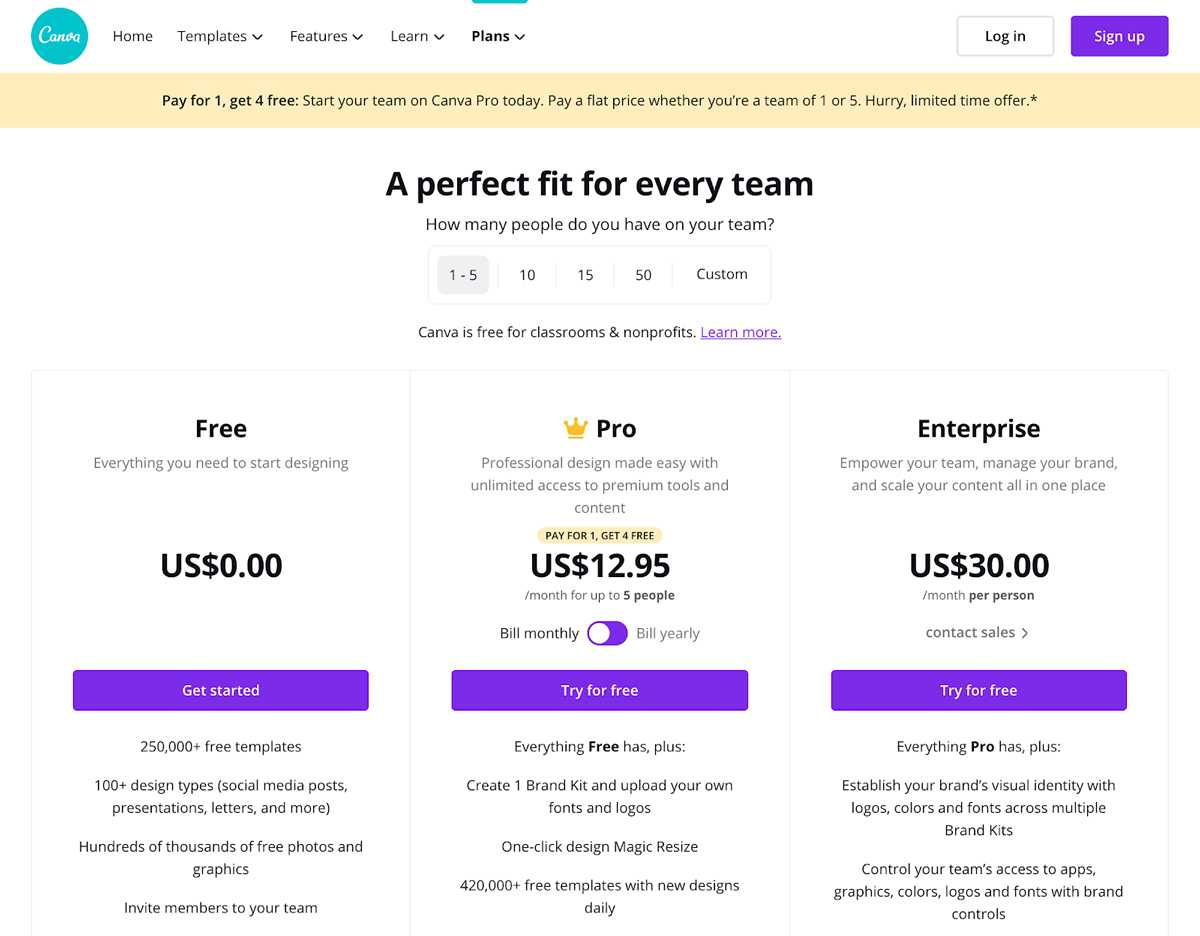Click the Canva logo icon
Screen dimensions: 1200x936
60,36
